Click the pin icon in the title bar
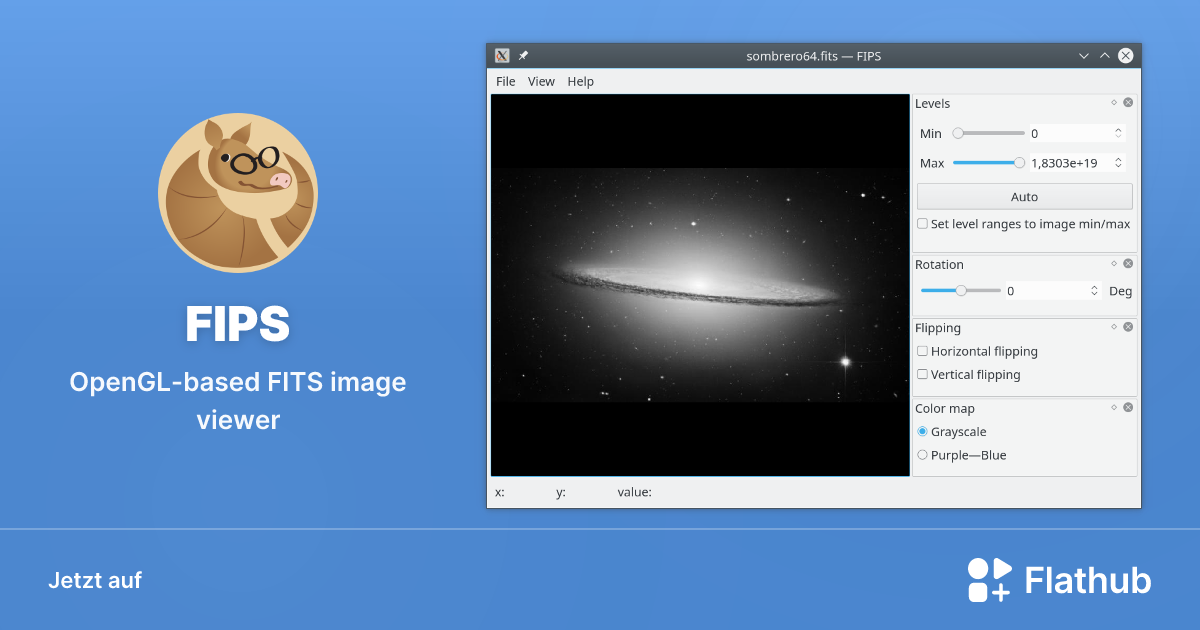The image size is (1200, 630). pyautogui.click(x=523, y=56)
